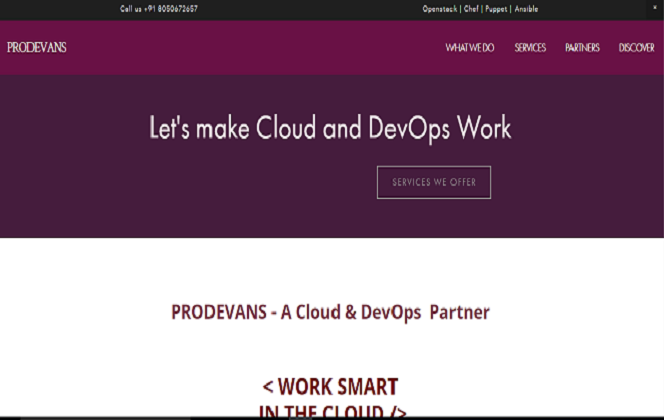Click the < WORK SMART heading text
This screenshot has width=664, height=420.
click(x=330, y=387)
